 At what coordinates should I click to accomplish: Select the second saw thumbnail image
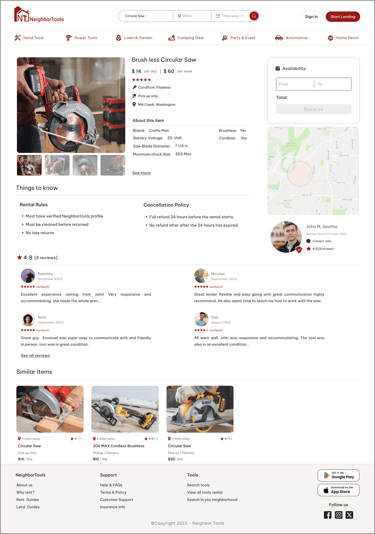57,165
